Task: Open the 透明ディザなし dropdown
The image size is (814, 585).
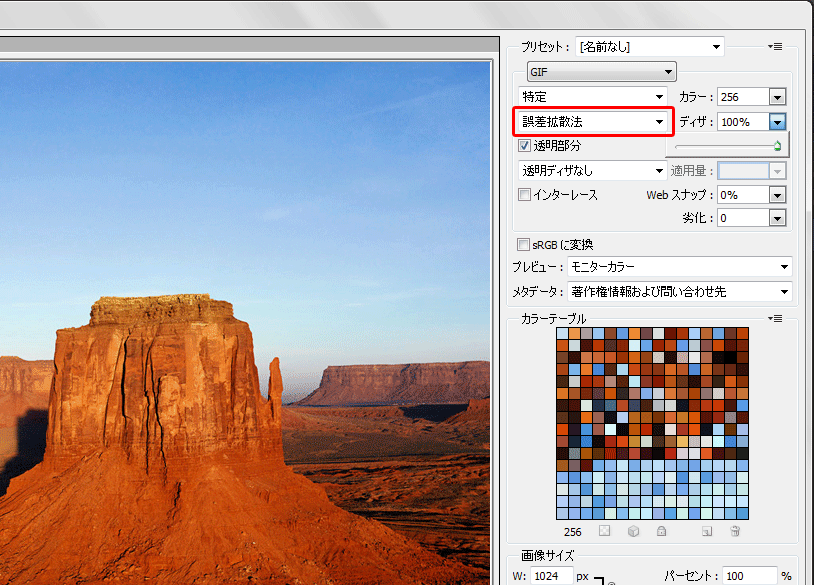Action: click(x=592, y=170)
